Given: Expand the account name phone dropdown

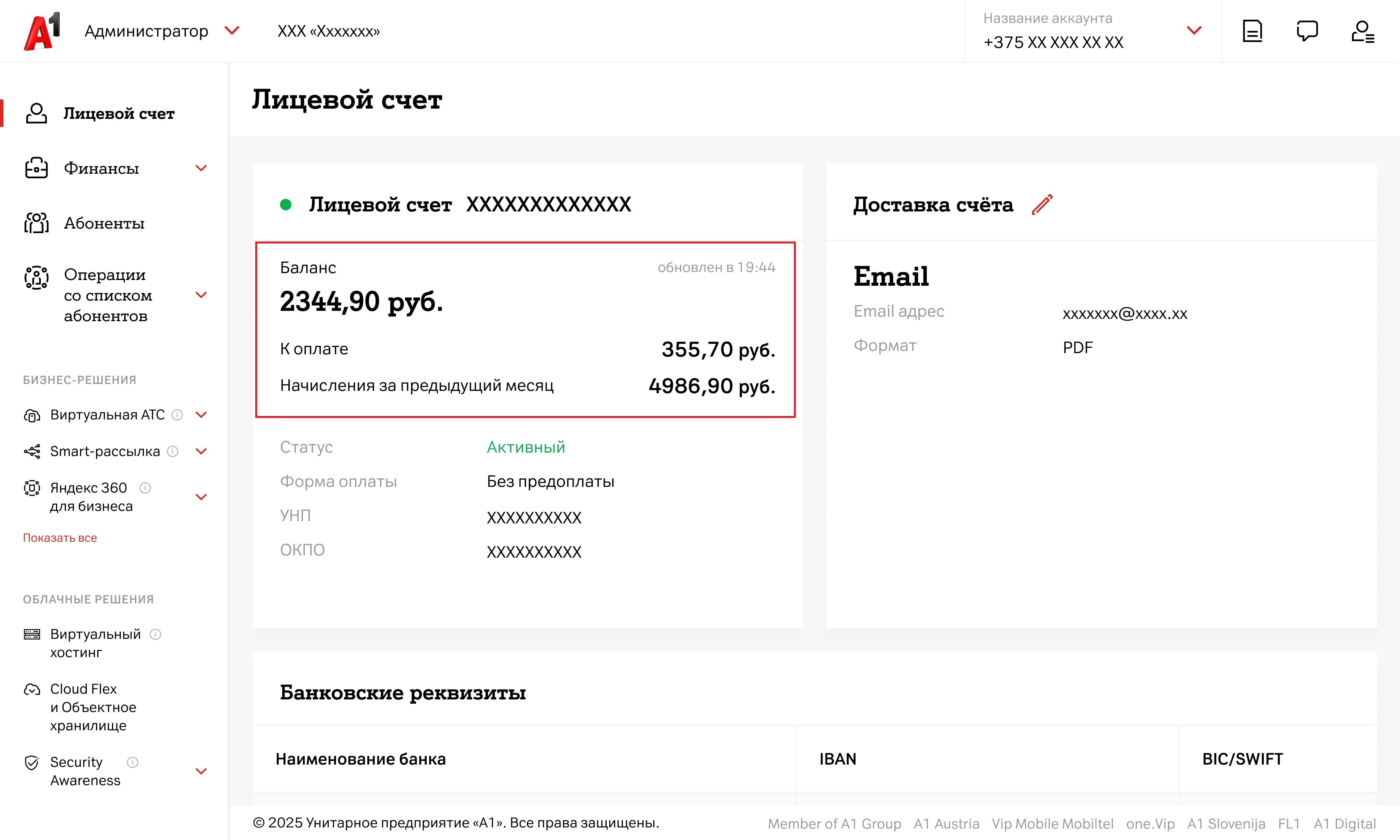Looking at the screenshot, I should coord(1194,30).
